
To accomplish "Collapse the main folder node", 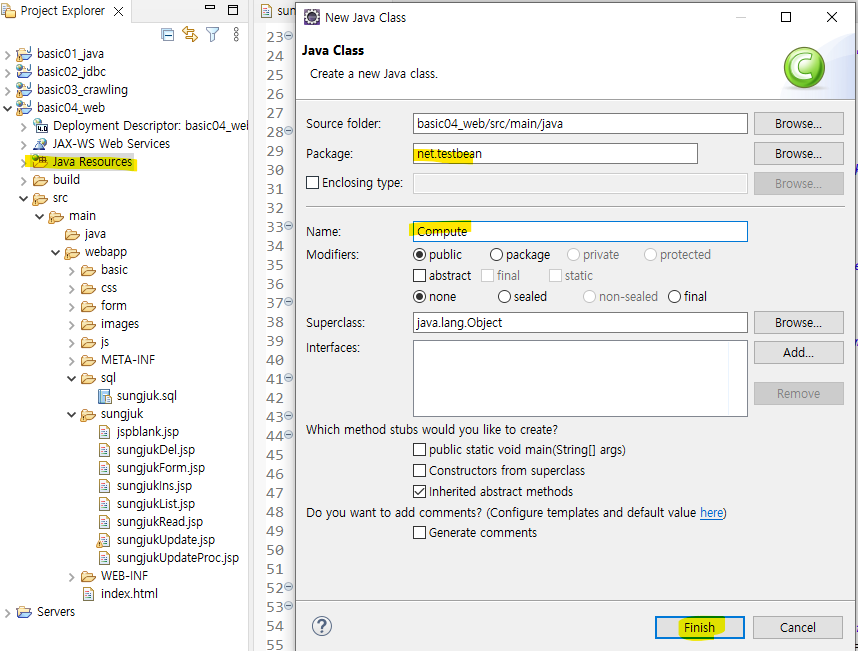I will point(39,216).
